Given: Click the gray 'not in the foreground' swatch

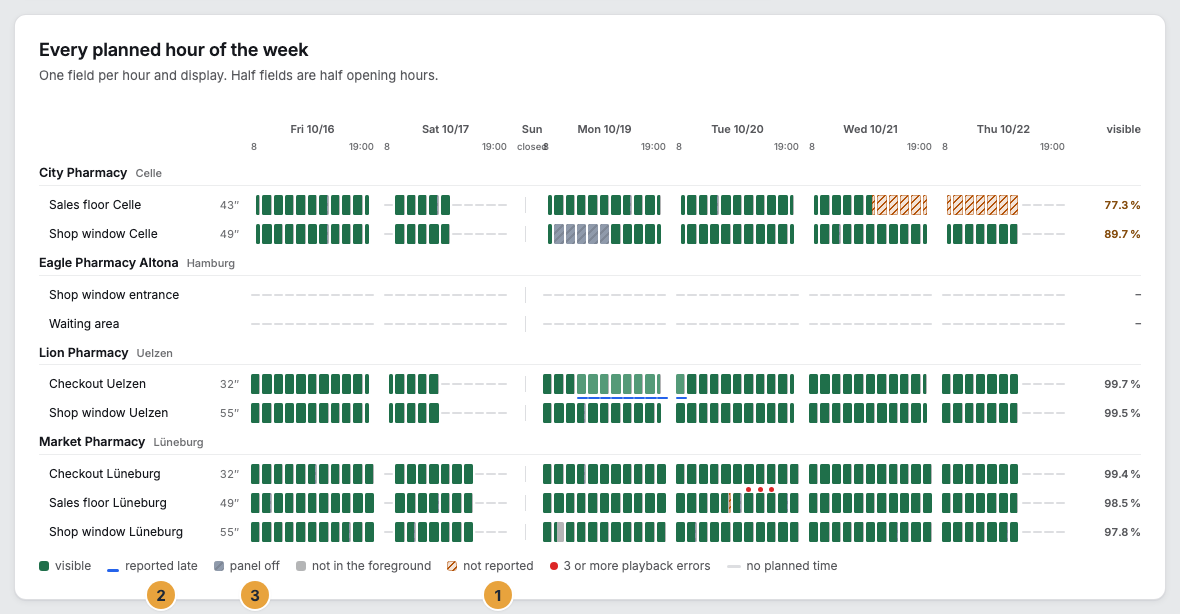Looking at the screenshot, I should tap(301, 566).
